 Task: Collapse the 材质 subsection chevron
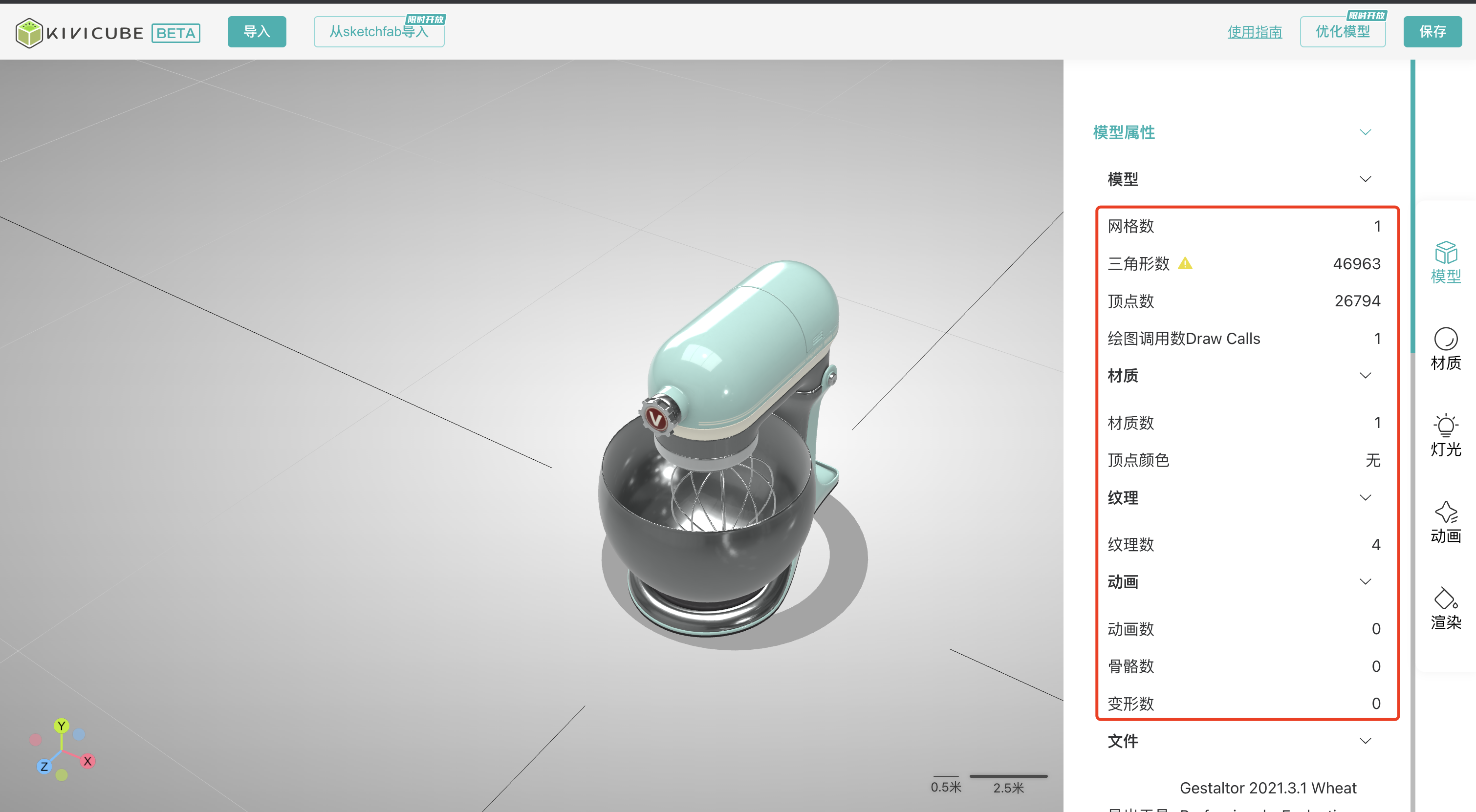click(1365, 376)
